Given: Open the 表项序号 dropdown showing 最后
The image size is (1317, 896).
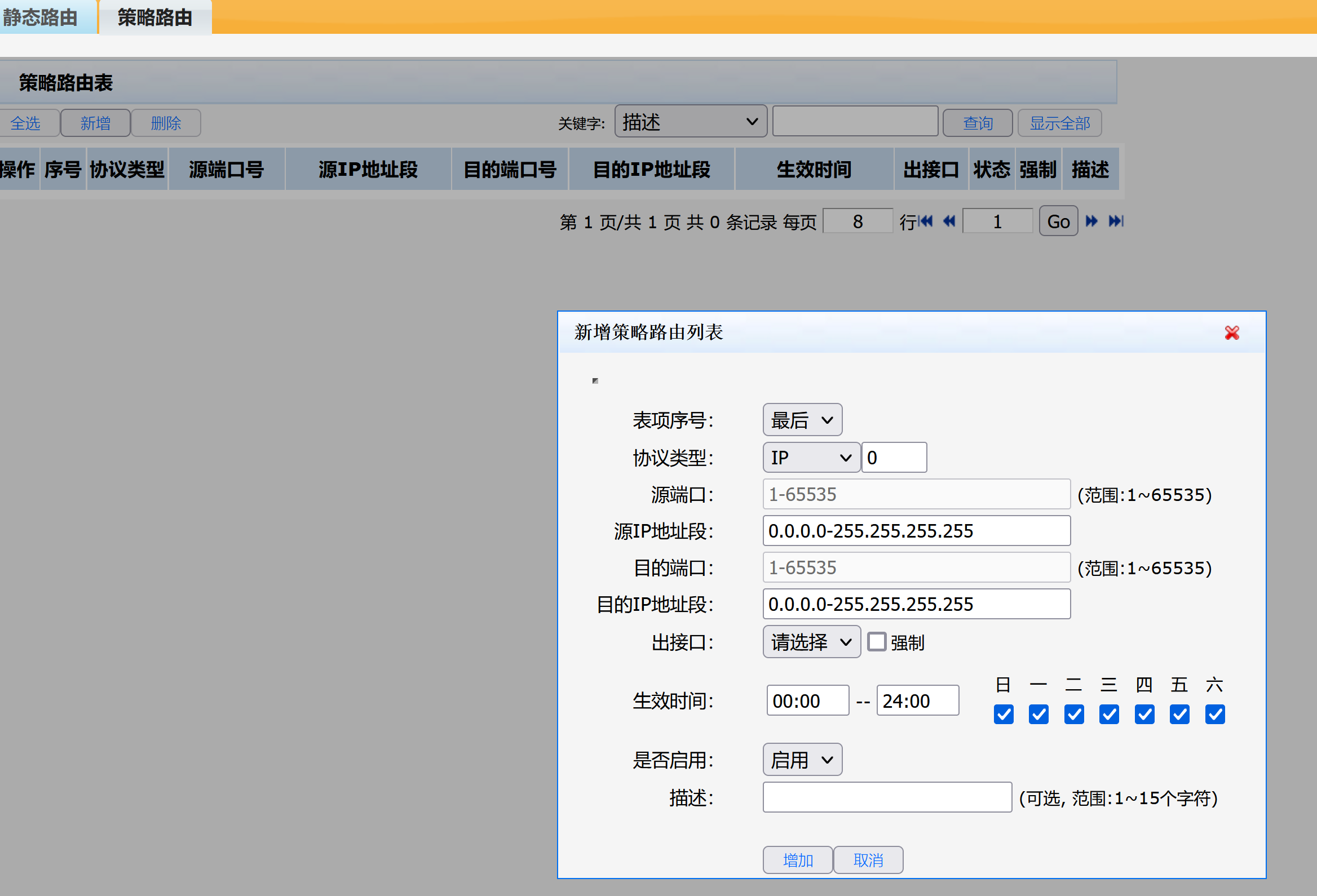Looking at the screenshot, I should (802, 420).
